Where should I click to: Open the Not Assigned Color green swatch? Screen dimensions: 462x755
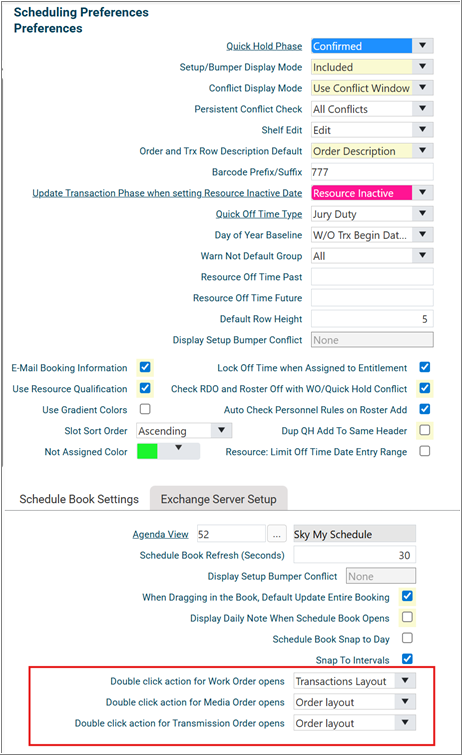147,451
